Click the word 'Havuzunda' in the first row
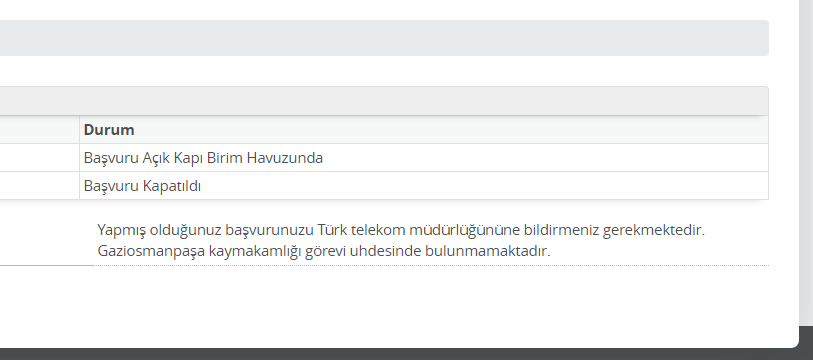This screenshot has width=813, height=360. [285, 158]
